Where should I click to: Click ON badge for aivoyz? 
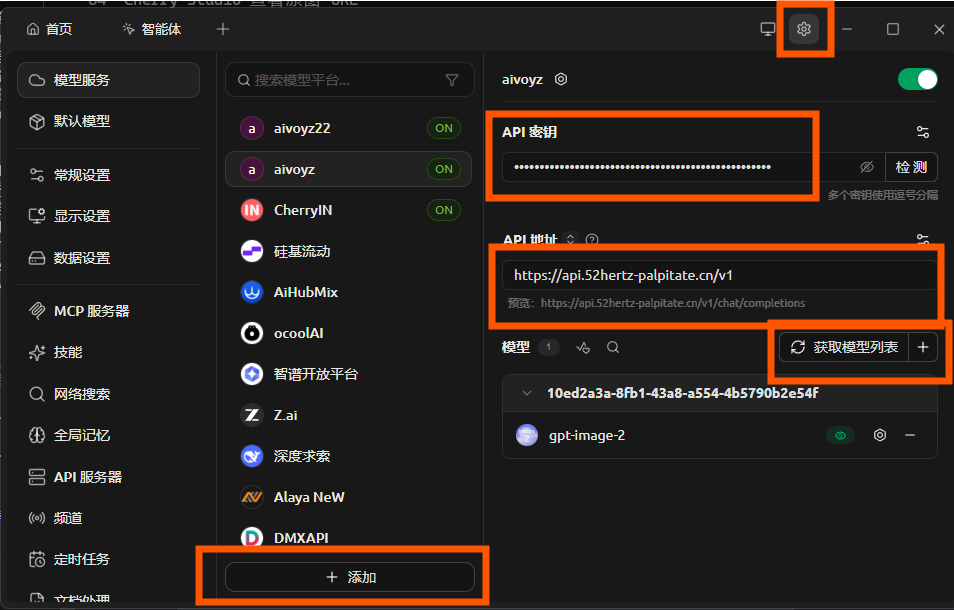tap(444, 169)
